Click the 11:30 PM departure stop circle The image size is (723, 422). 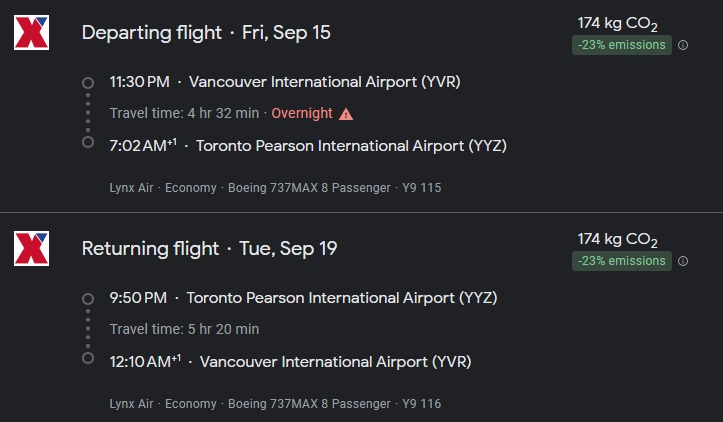point(88,82)
